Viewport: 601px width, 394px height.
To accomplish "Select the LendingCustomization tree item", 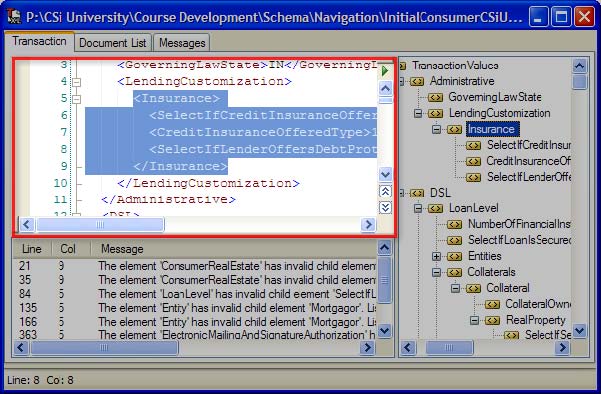I will (x=499, y=113).
